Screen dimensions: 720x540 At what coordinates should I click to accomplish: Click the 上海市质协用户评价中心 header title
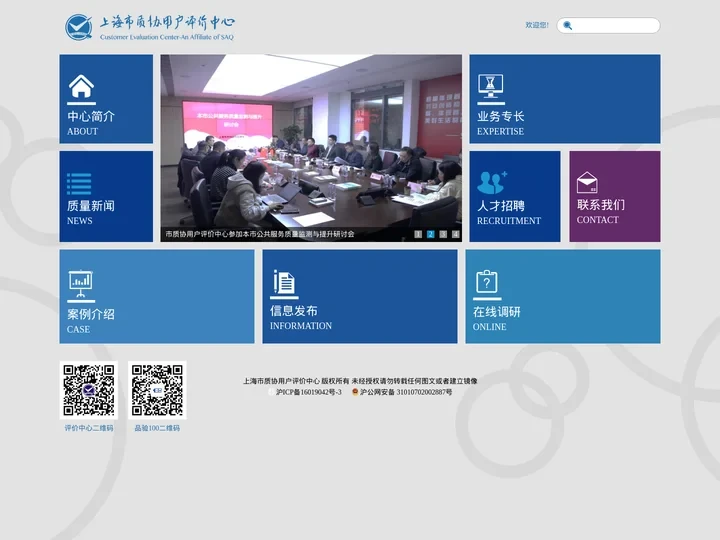click(167, 22)
